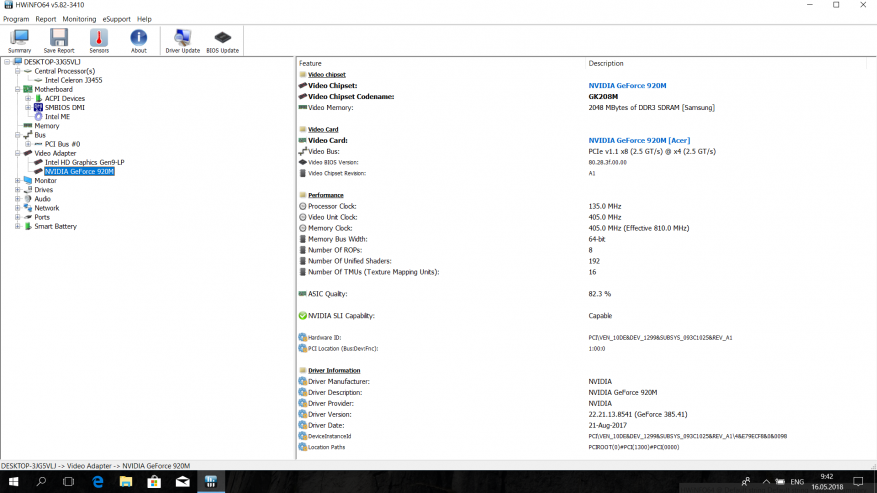Open Action Center notifications icon
Viewport: 877px width, 493px height.
coord(858,481)
